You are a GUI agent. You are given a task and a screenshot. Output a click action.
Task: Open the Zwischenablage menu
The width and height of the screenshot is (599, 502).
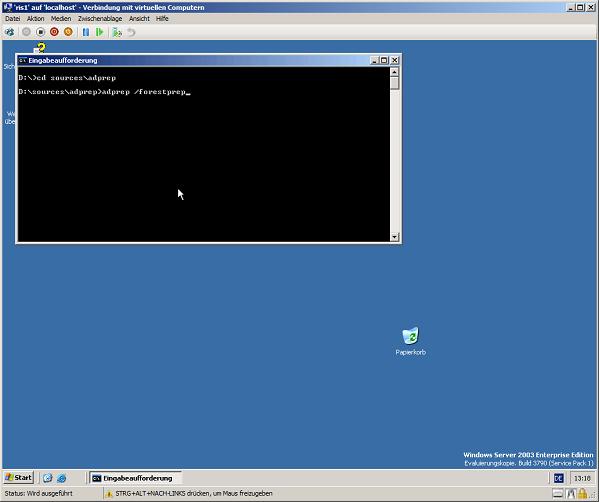coord(100,19)
